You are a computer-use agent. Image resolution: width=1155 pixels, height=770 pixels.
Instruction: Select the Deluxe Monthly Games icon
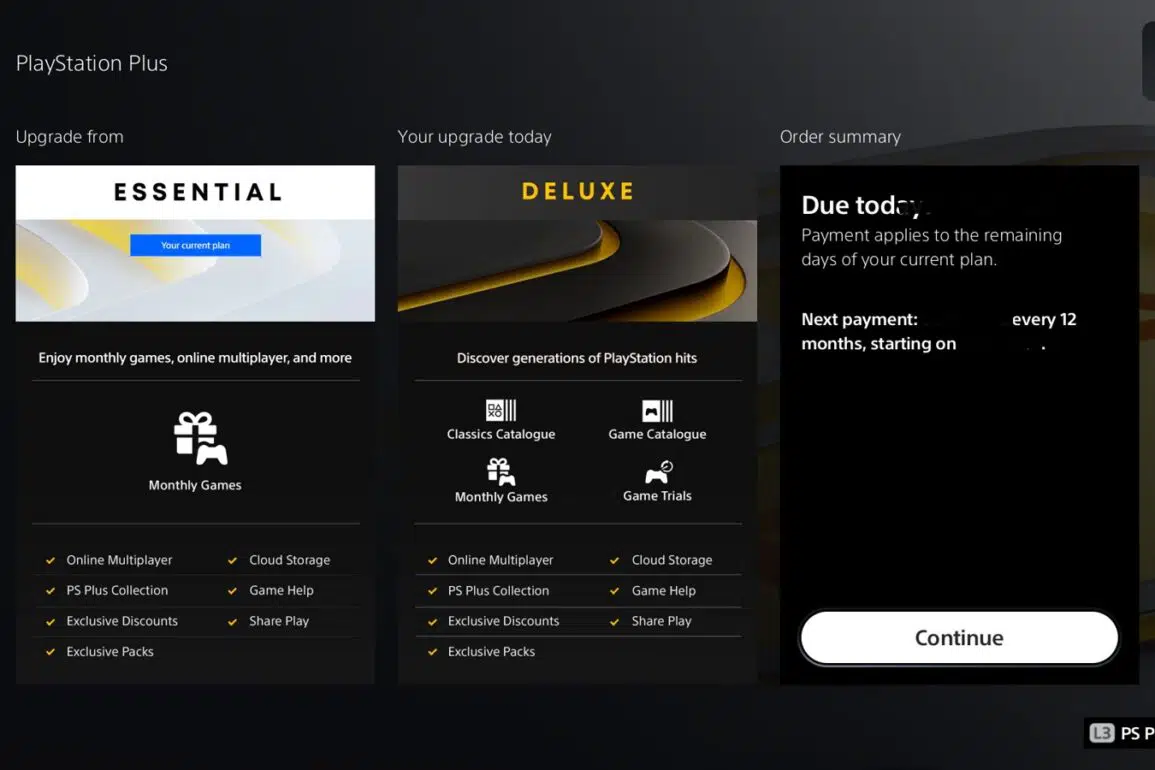pyautogui.click(x=501, y=472)
